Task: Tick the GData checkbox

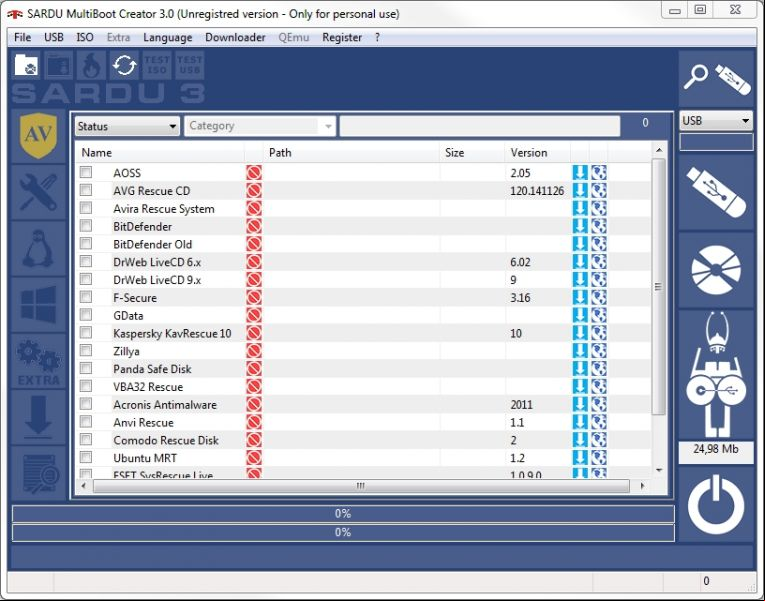Action: point(86,315)
